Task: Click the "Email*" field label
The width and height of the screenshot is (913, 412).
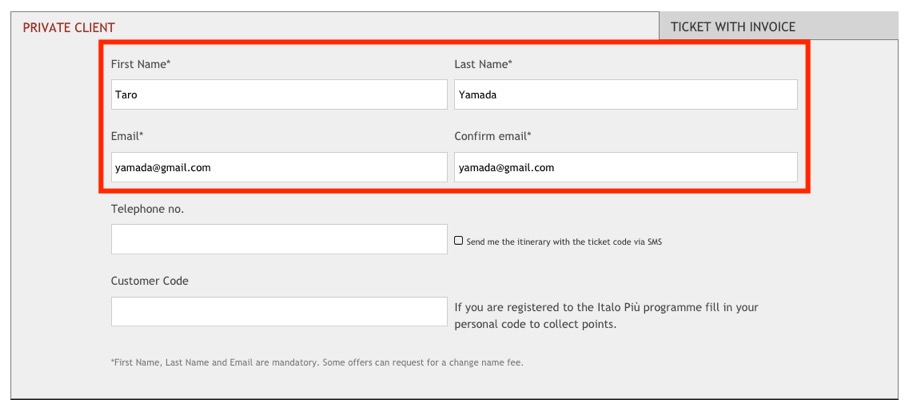Action: tap(128, 136)
